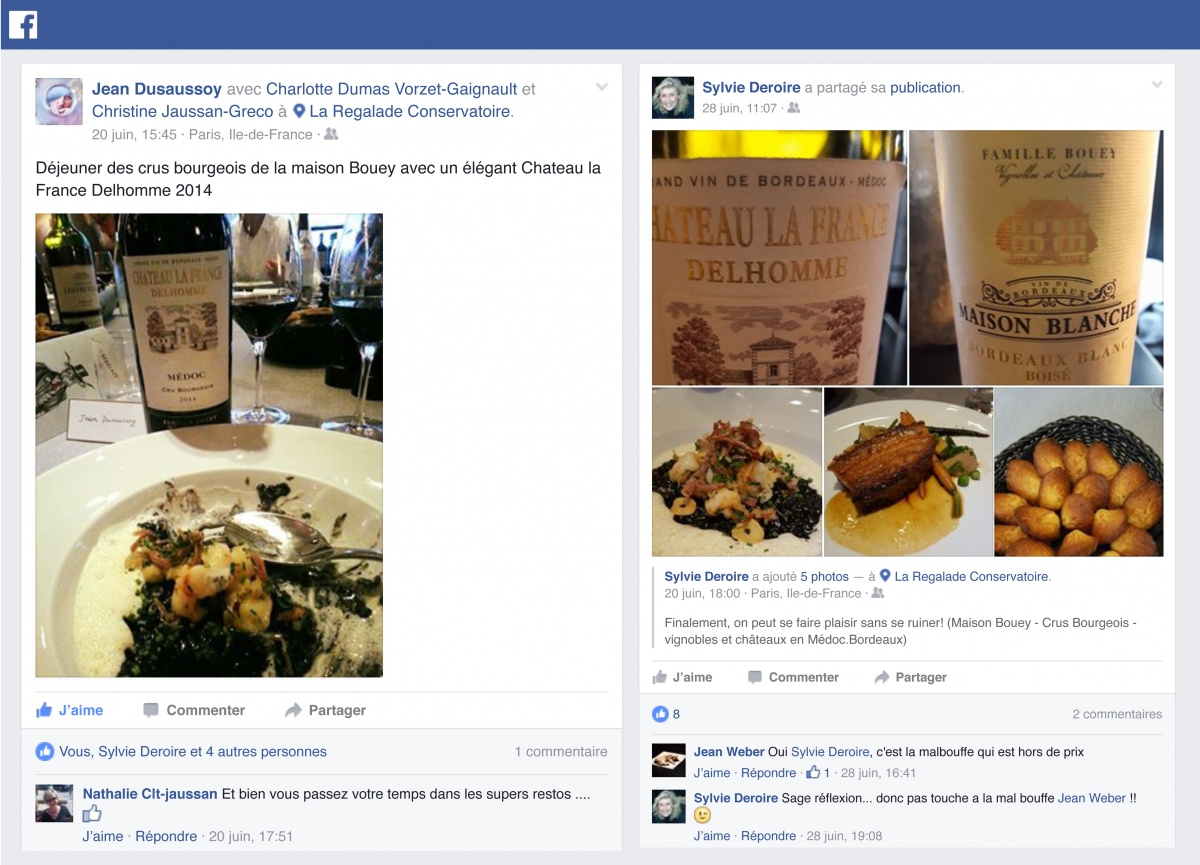Open the madeleines basket photo

pyautogui.click(x=1079, y=472)
